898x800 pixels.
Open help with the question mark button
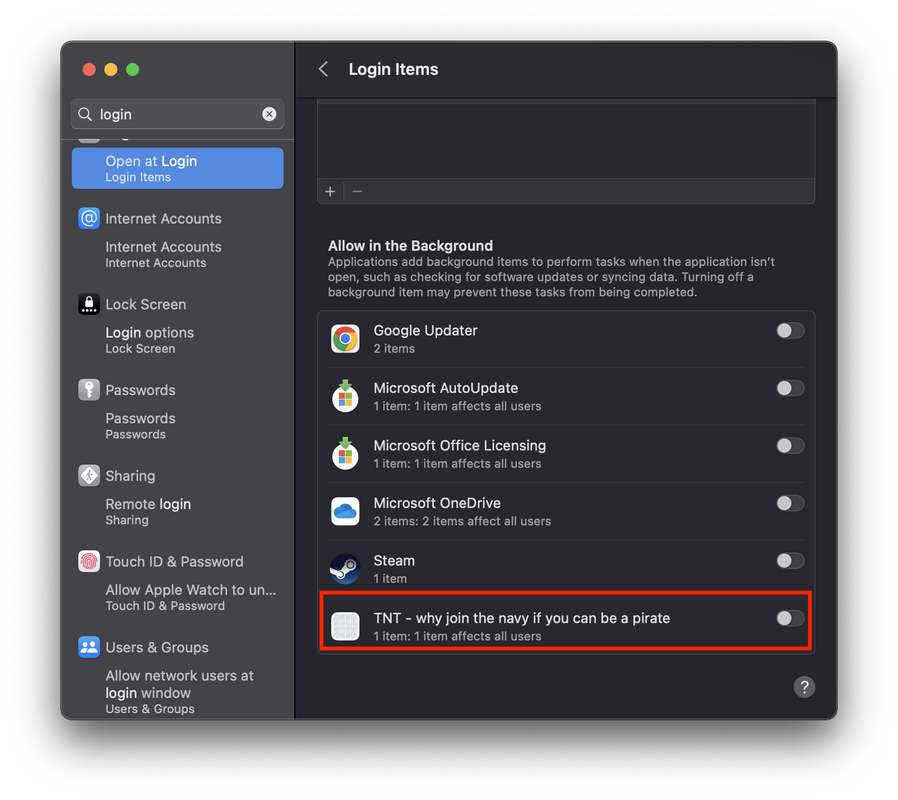pyautogui.click(x=804, y=687)
